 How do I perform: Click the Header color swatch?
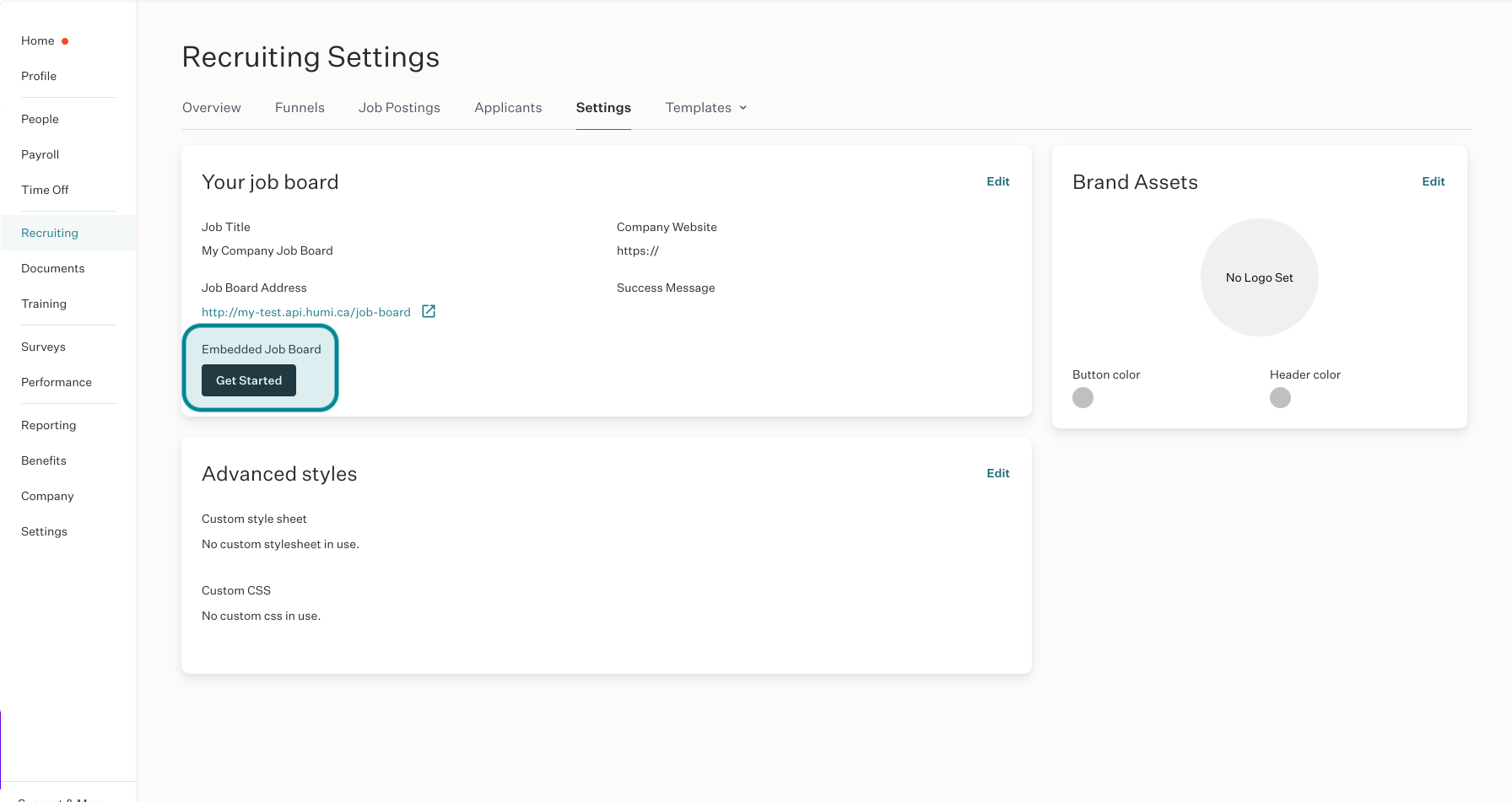[x=1280, y=397]
